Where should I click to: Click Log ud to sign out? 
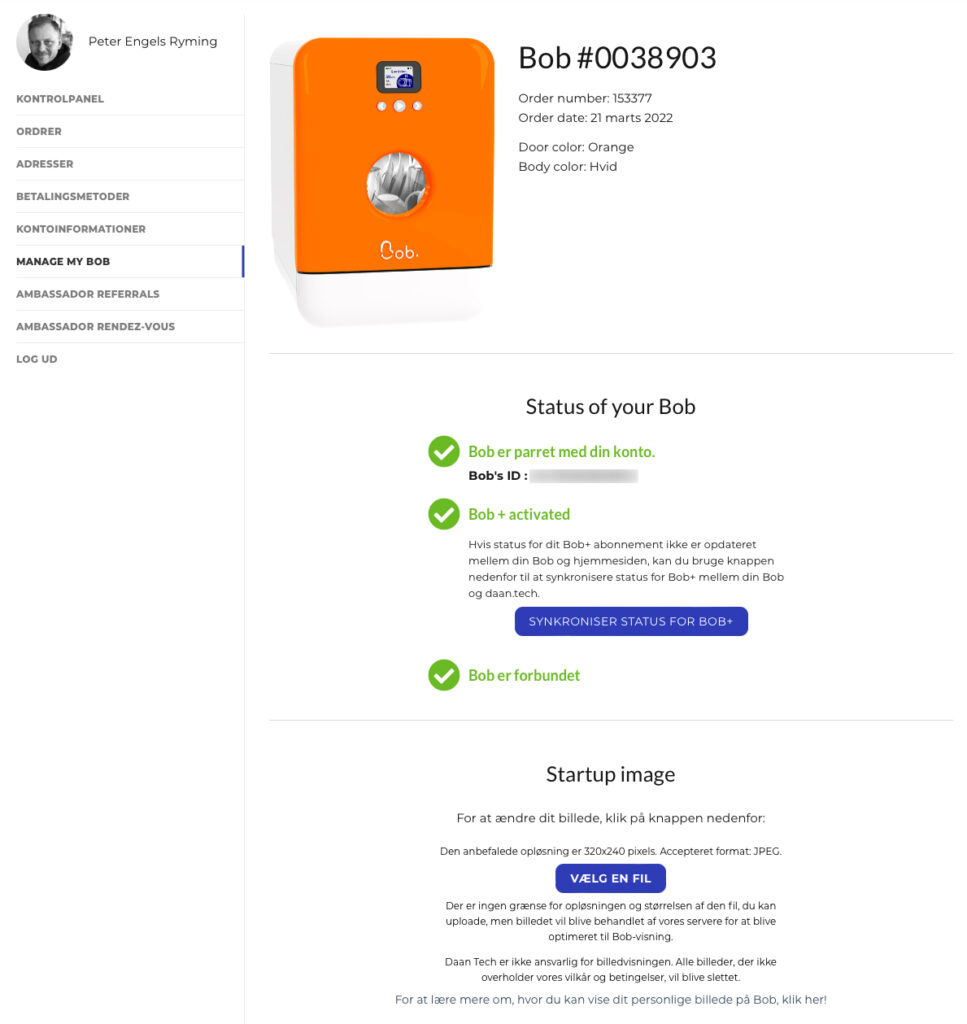pos(37,359)
